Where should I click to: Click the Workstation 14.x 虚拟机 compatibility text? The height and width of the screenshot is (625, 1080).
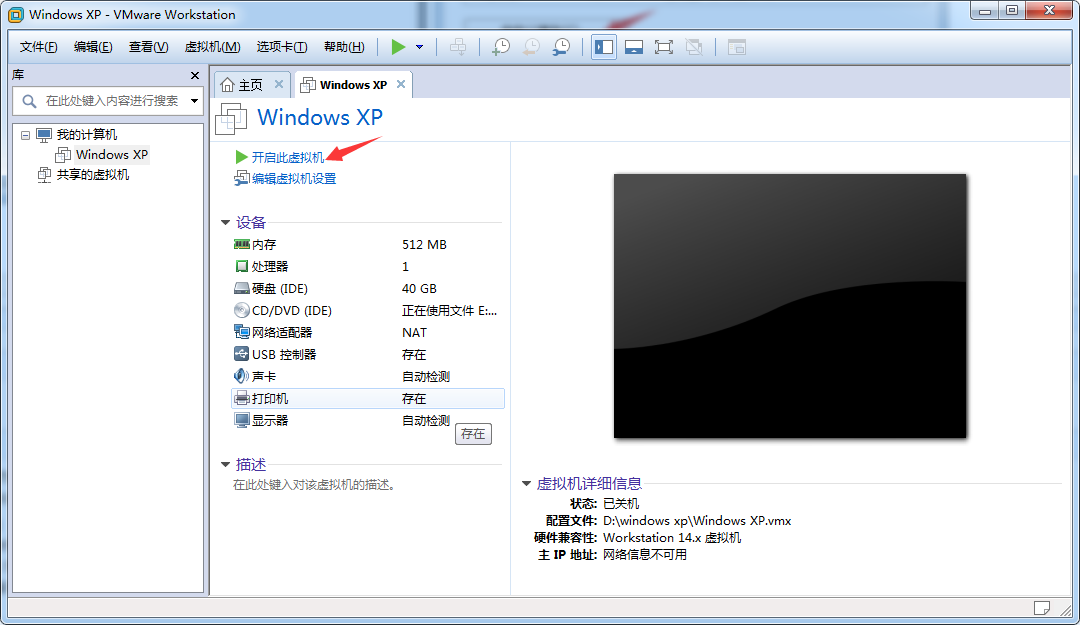click(x=672, y=537)
